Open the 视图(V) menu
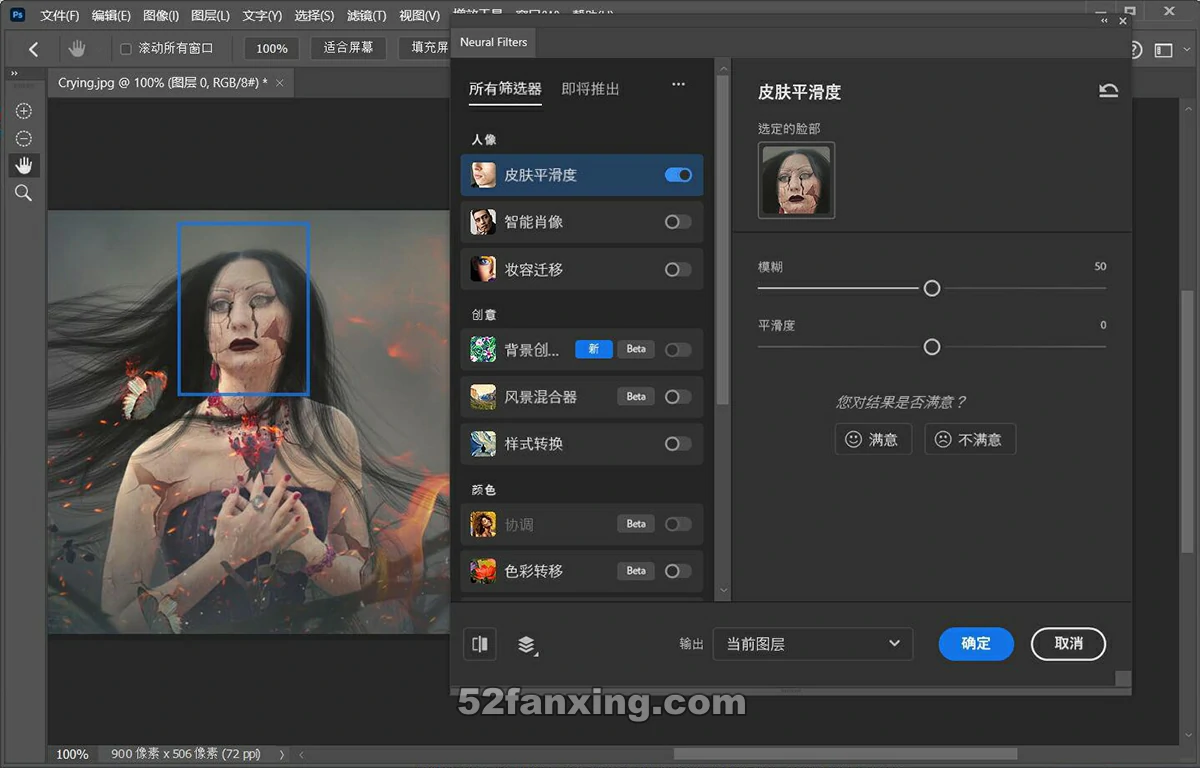The height and width of the screenshot is (768, 1200). [419, 15]
